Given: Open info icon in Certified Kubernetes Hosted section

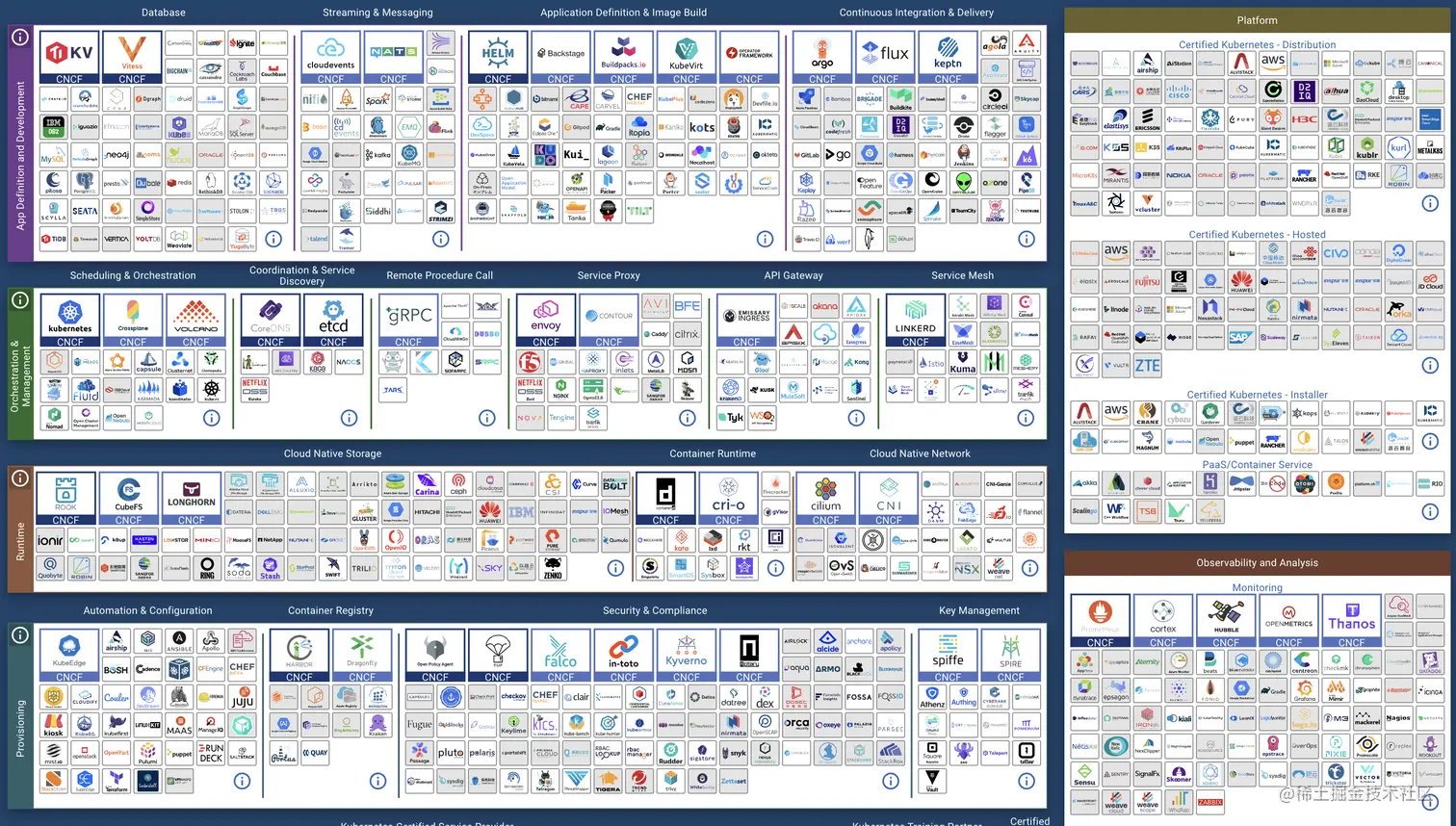Looking at the screenshot, I should 1430,365.
